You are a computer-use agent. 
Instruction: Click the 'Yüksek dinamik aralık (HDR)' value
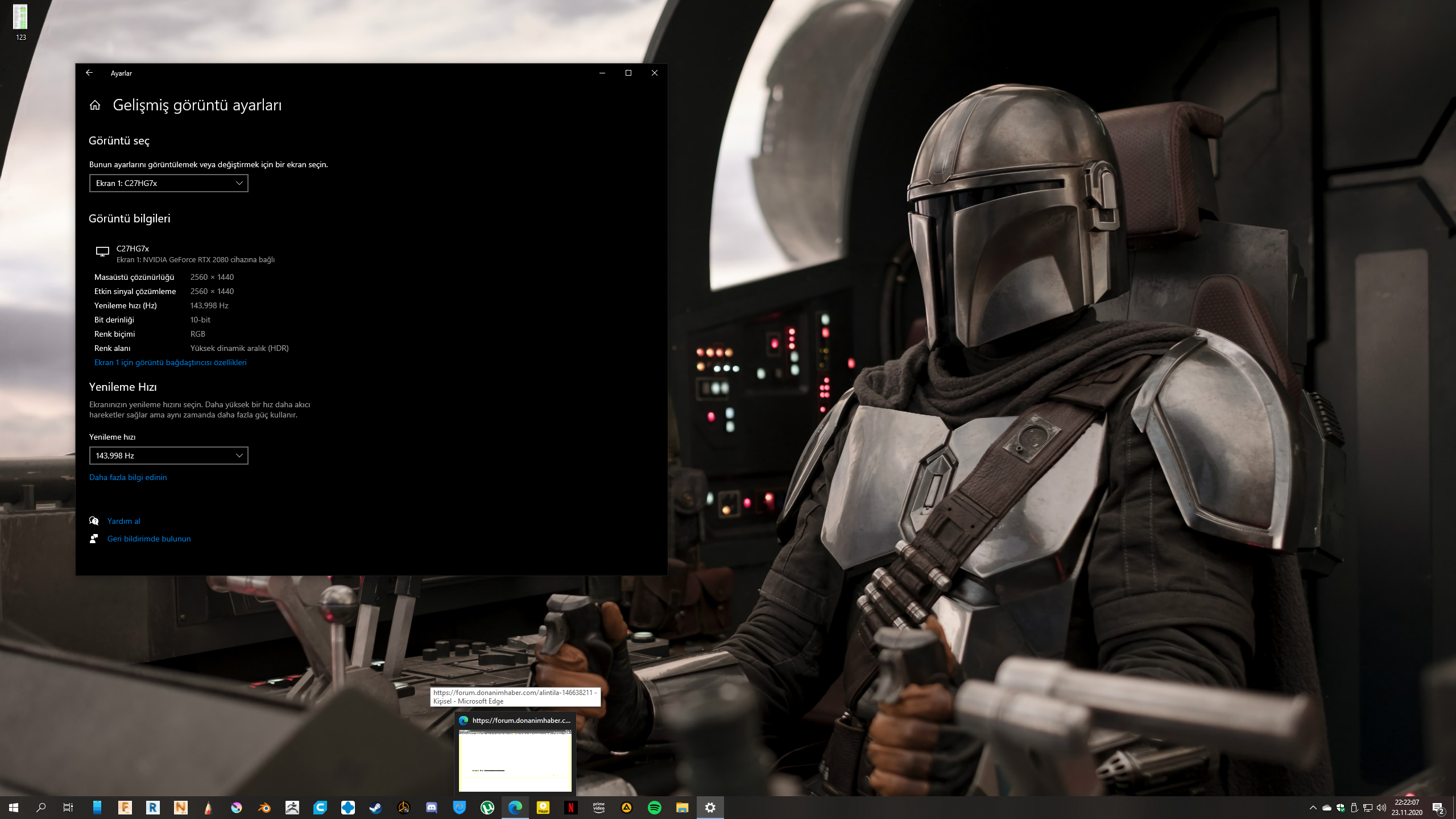[x=239, y=348]
